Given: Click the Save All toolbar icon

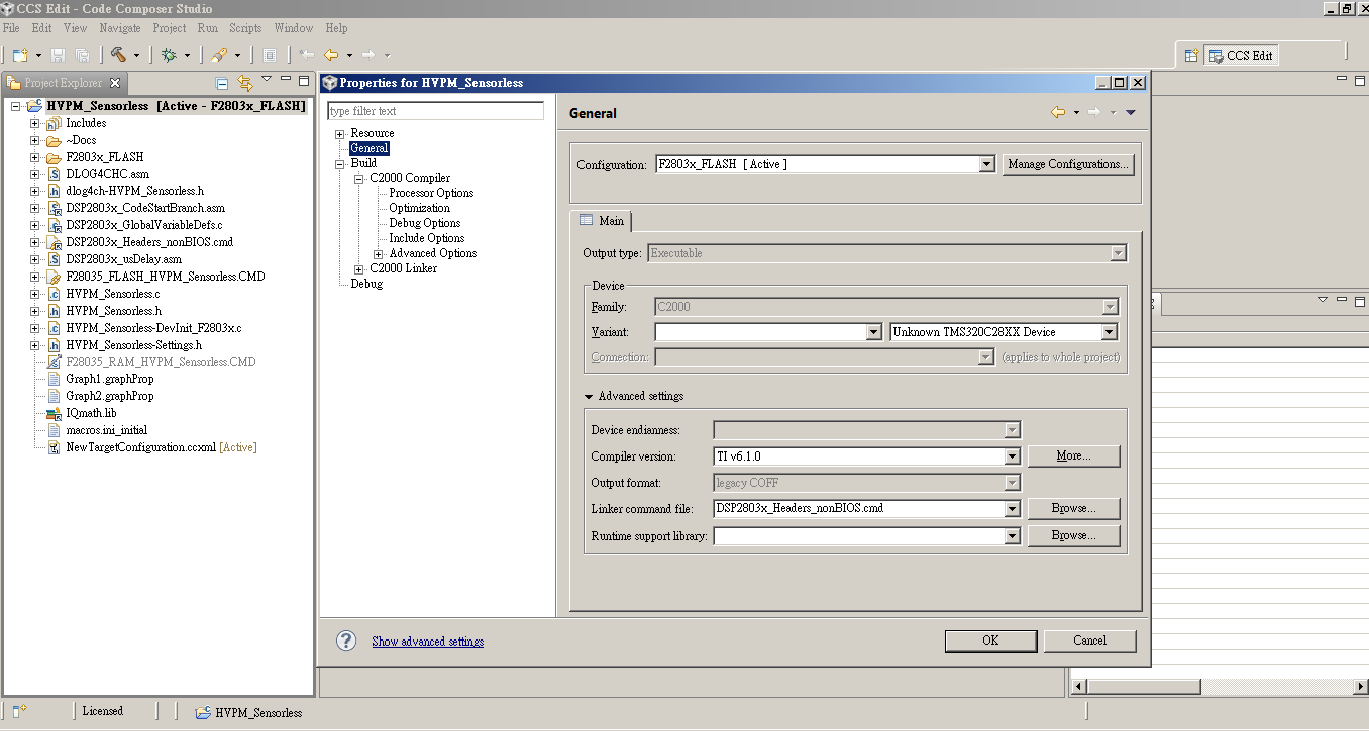Looking at the screenshot, I should point(83,55).
